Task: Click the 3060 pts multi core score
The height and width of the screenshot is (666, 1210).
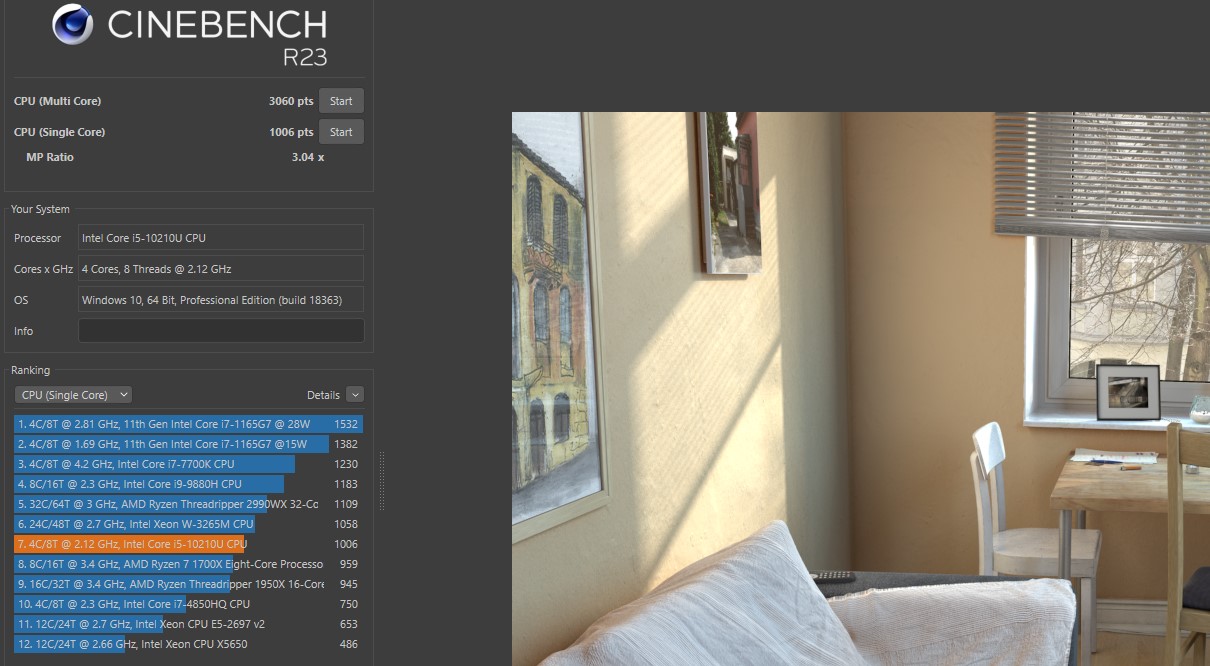Action: coord(291,101)
